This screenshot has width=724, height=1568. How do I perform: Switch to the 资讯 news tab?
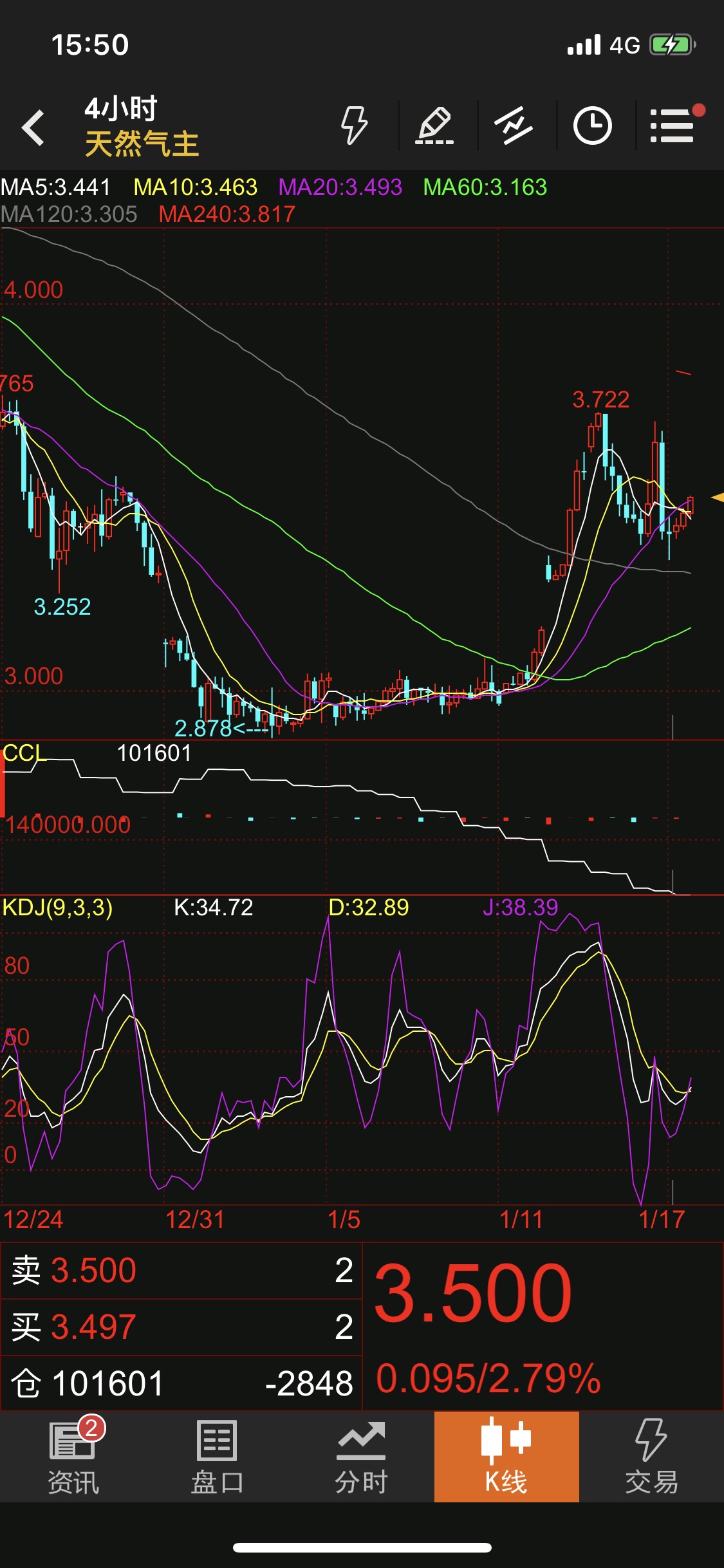(x=73, y=1457)
